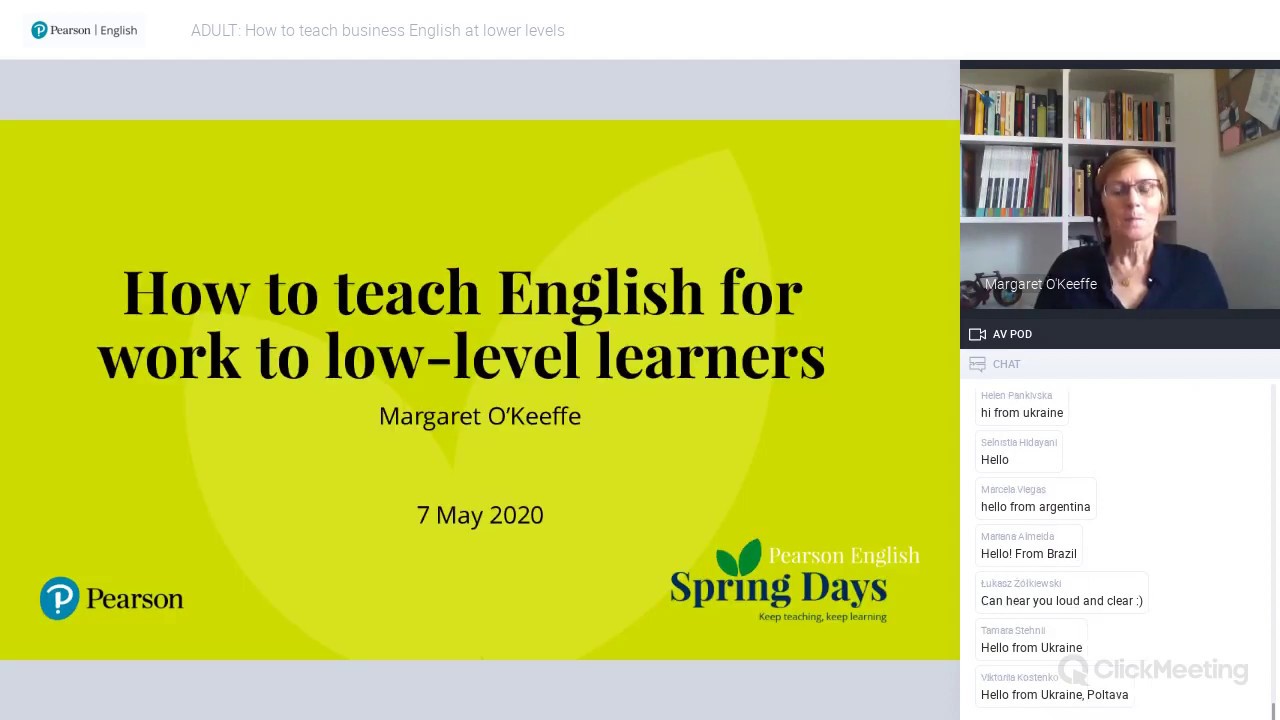Click chat message 'hi from ukraine'
The width and height of the screenshot is (1280, 720).
point(1022,413)
